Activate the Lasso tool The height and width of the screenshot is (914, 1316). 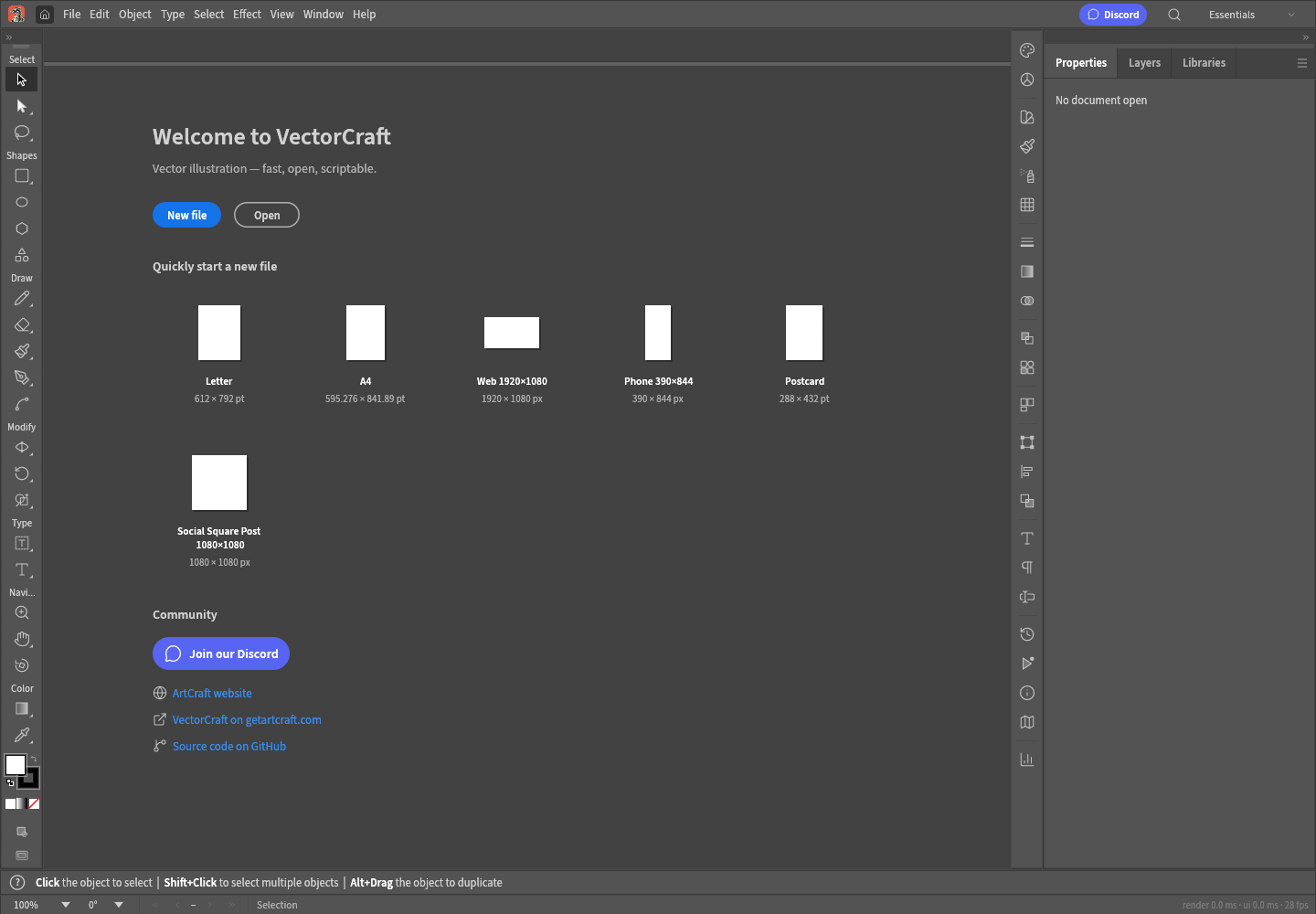tap(22, 133)
